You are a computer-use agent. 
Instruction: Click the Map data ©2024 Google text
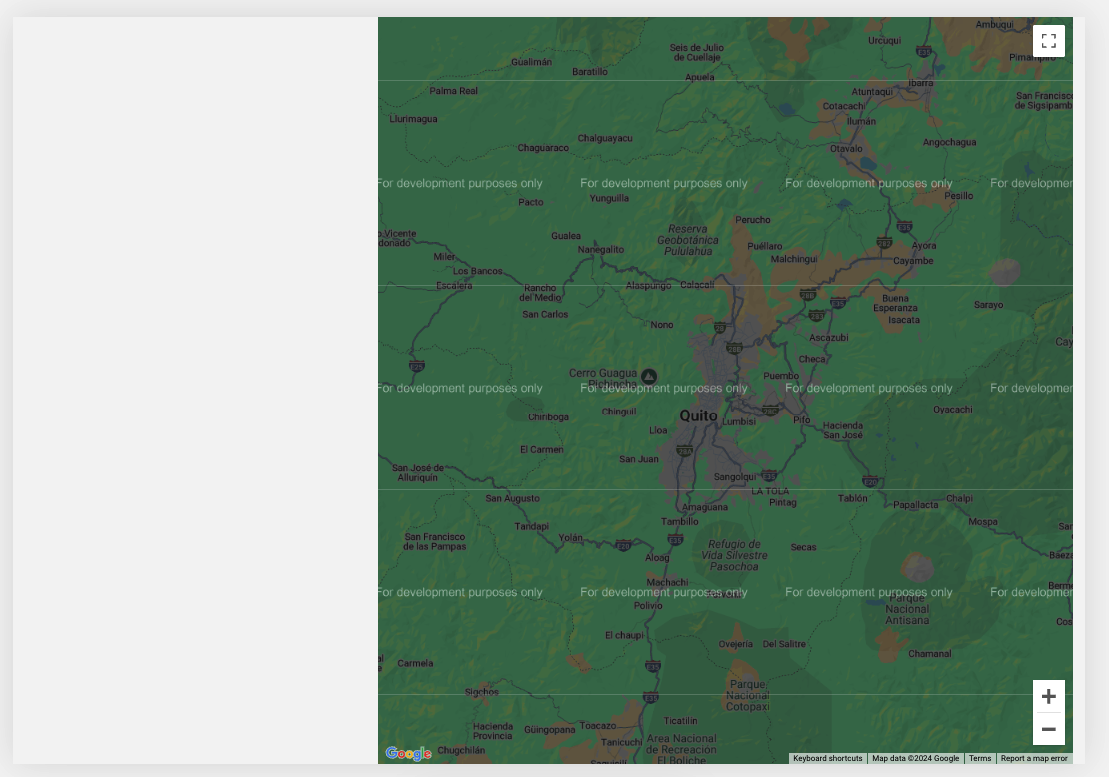click(915, 758)
